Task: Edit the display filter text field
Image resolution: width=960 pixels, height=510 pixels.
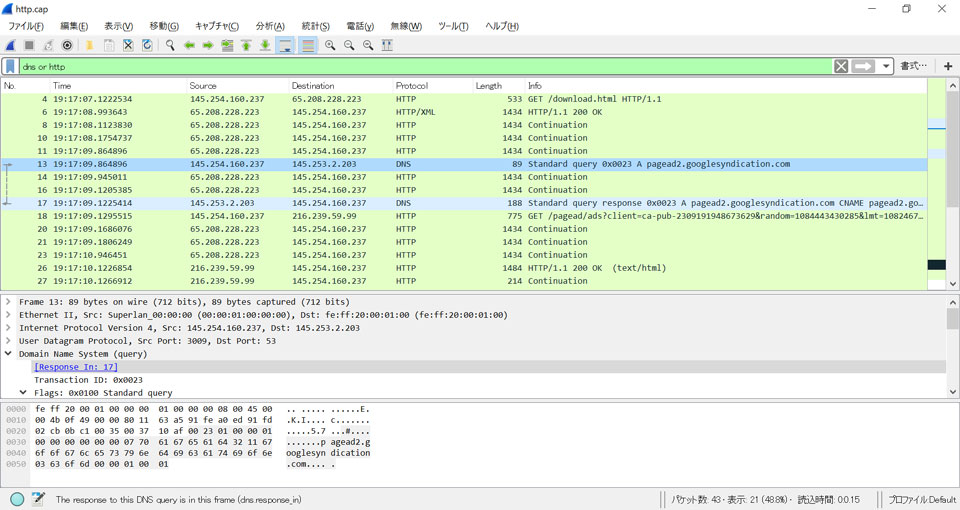Action: coord(426,66)
